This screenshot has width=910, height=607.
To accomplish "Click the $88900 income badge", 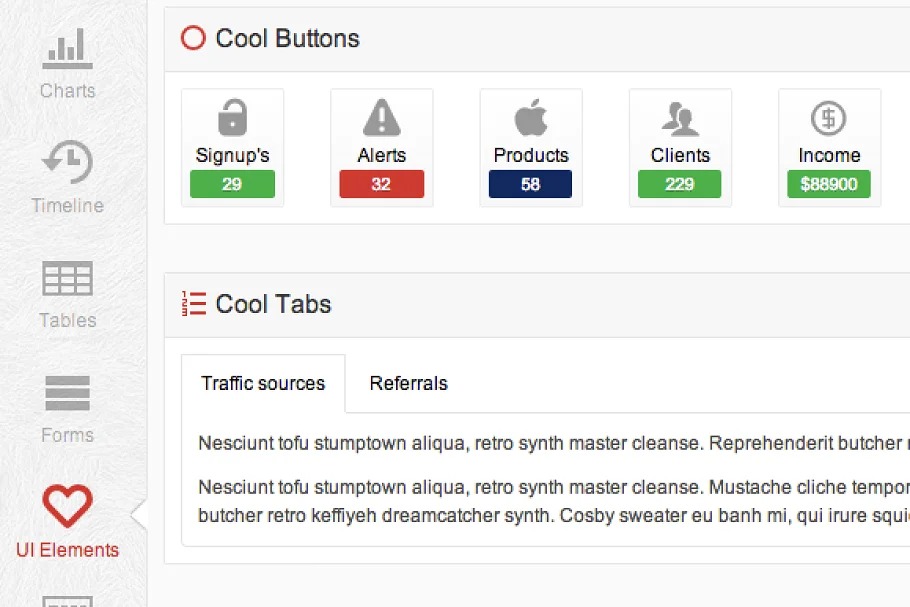I will [x=828, y=184].
